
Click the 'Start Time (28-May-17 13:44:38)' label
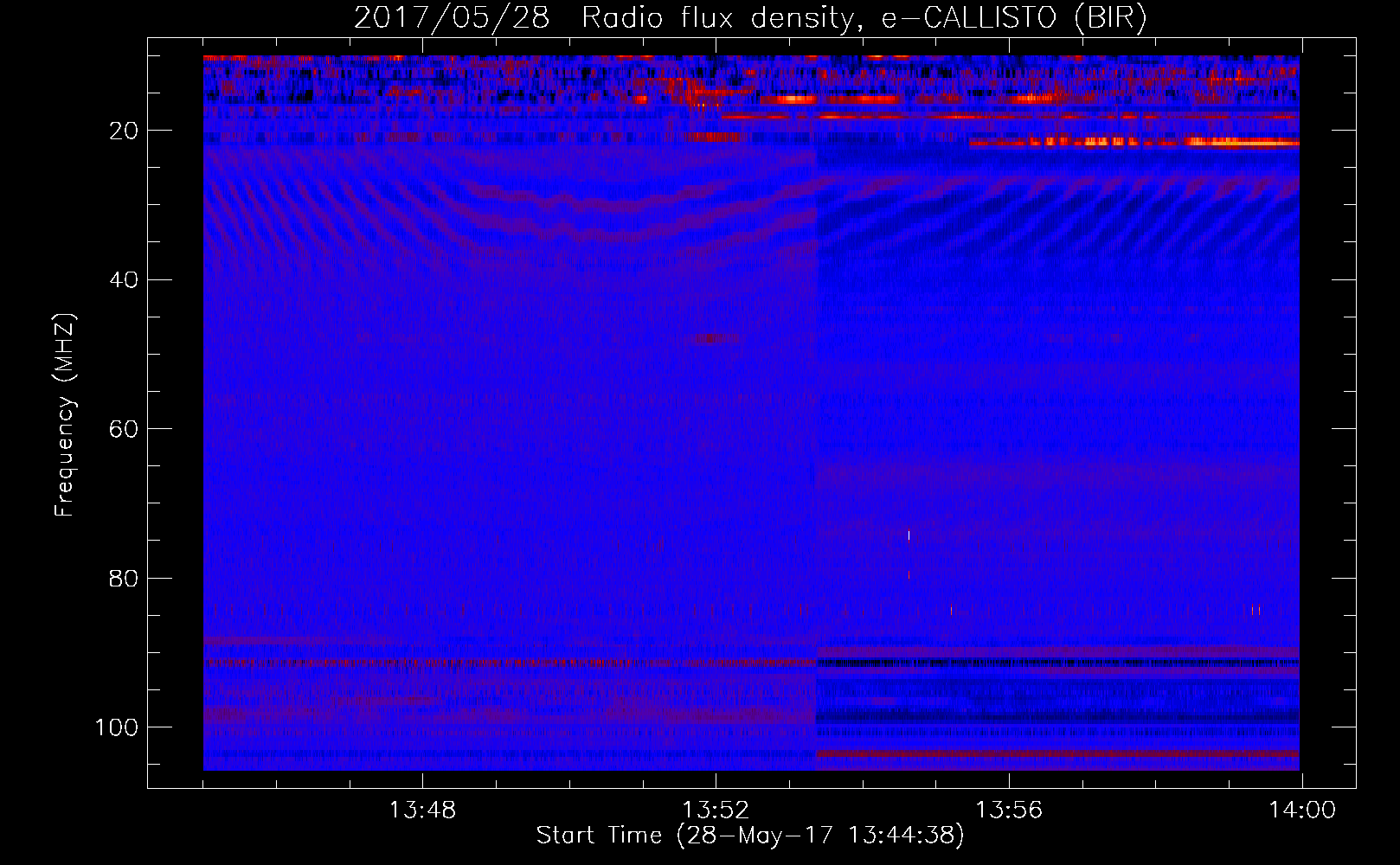[x=750, y=836]
